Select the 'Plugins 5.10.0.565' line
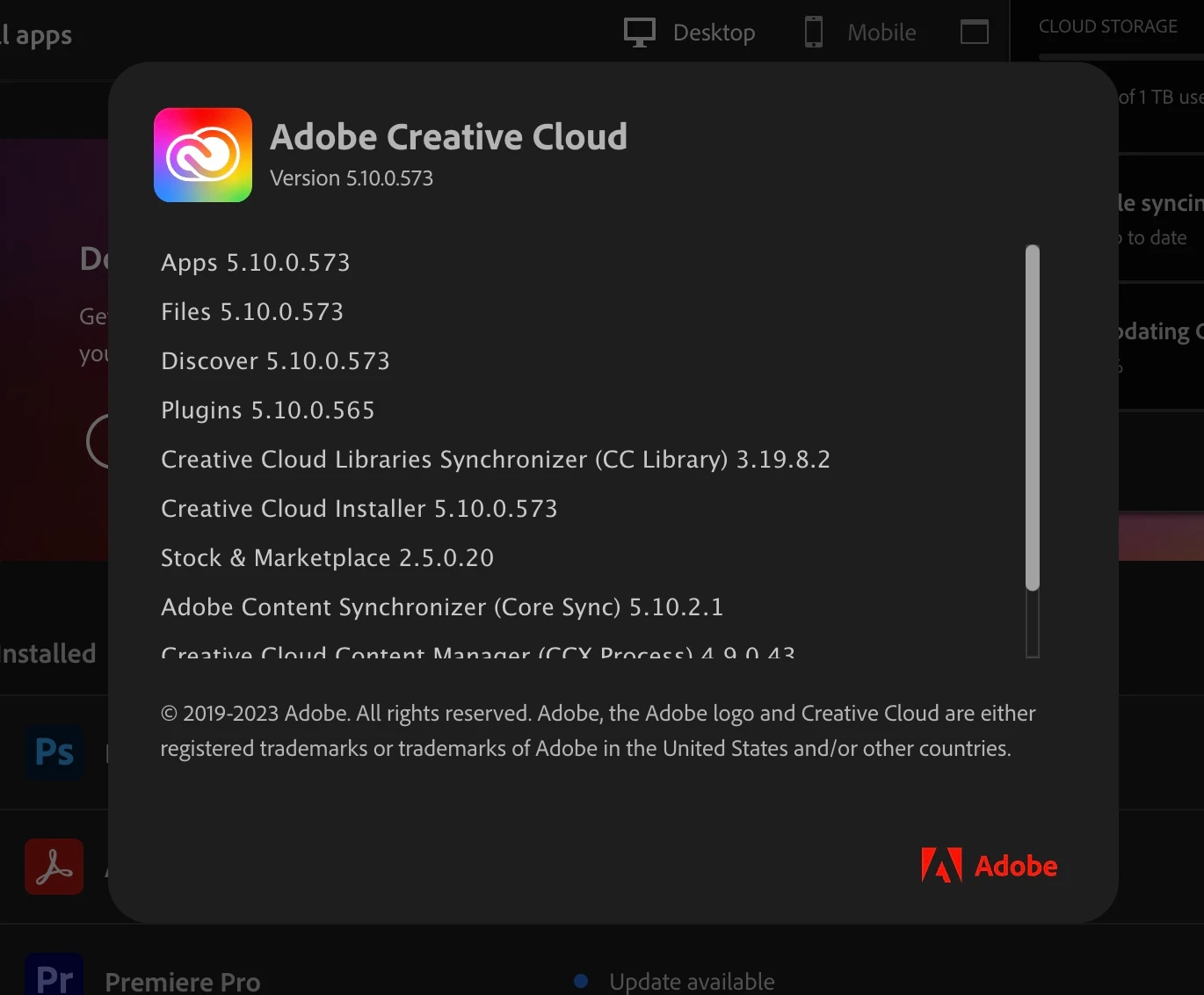The image size is (1204, 995). [268, 410]
